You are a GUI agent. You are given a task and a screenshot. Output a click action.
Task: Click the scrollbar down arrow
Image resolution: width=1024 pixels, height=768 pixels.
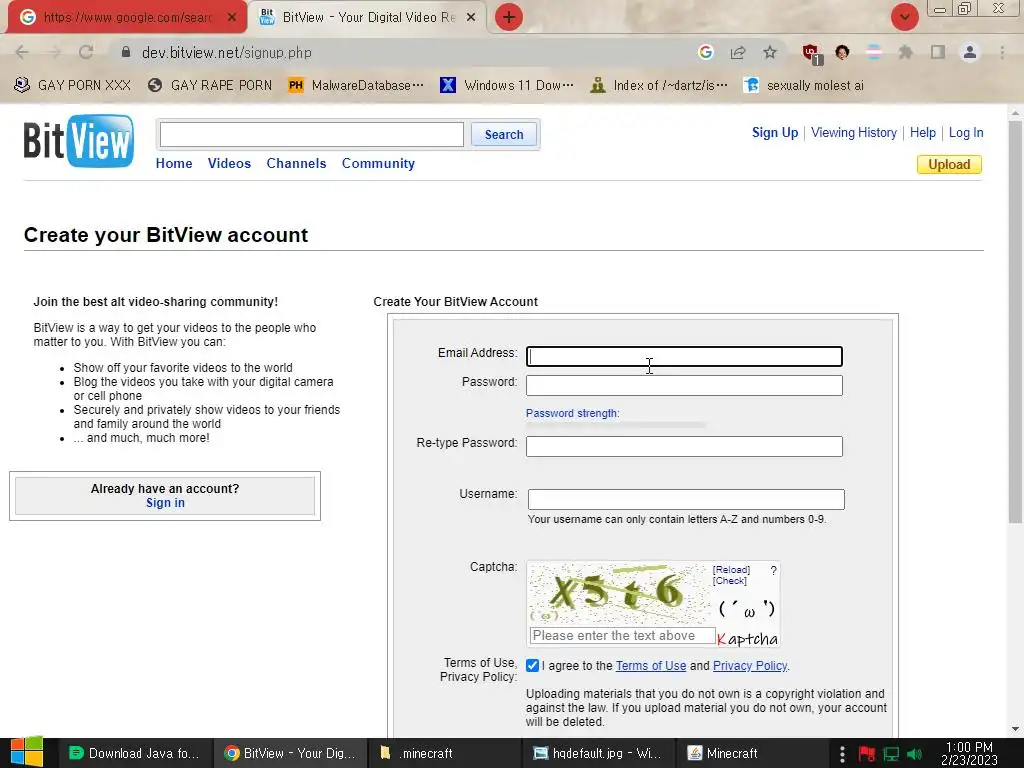pyautogui.click(x=1015, y=729)
